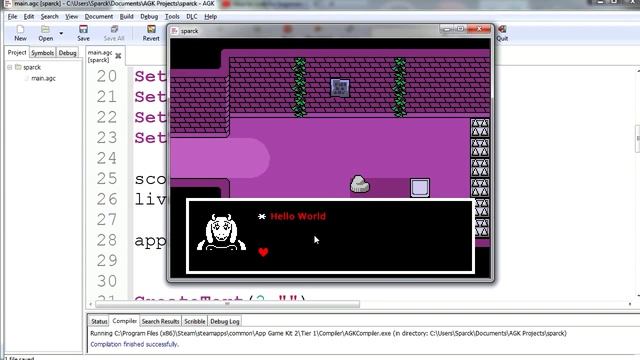Open the Document menu
The image size is (640, 360).
99,17
